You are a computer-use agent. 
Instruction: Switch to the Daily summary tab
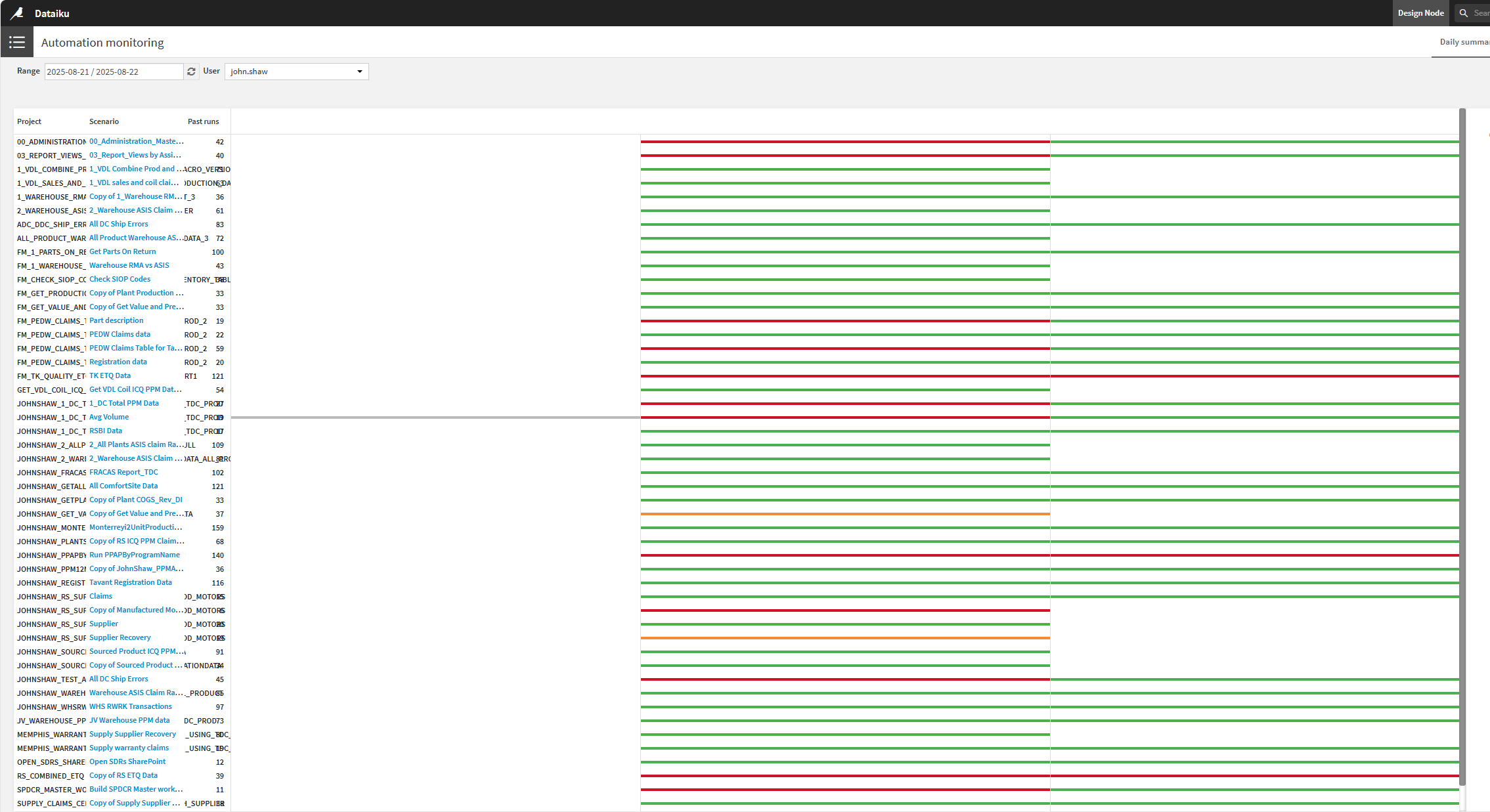pos(1464,42)
